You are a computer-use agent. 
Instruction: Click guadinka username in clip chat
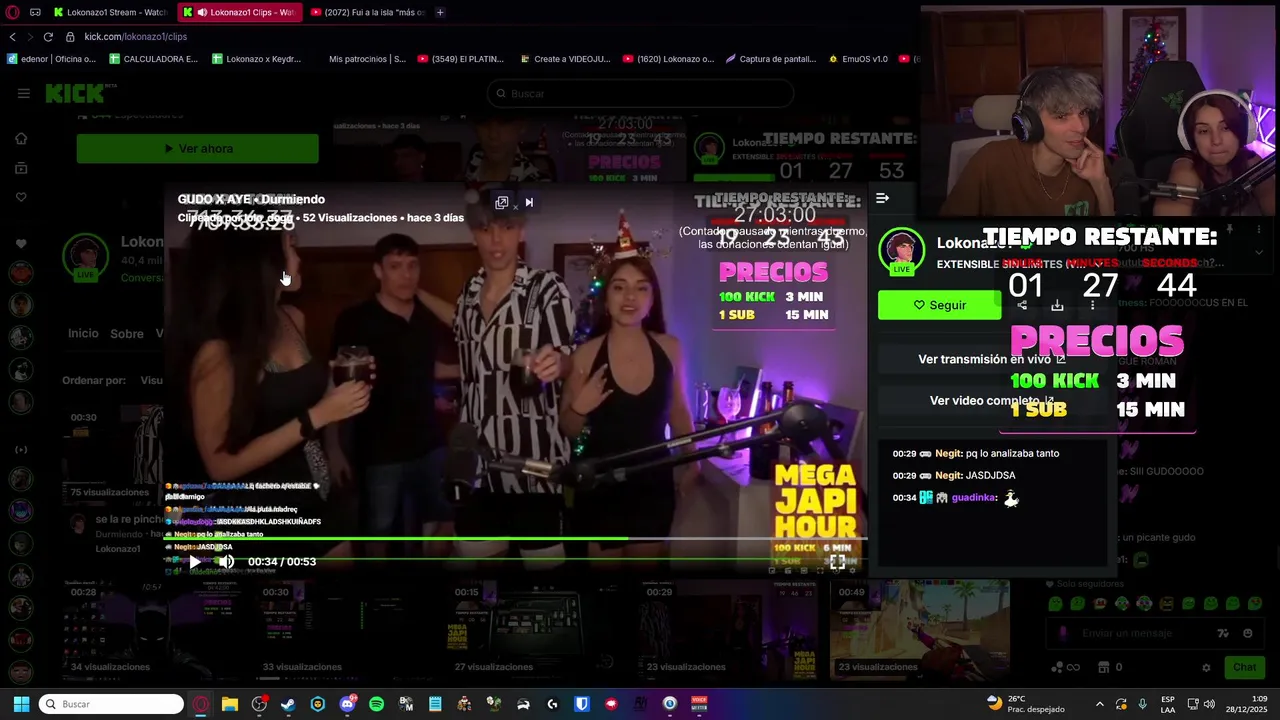coord(973,497)
